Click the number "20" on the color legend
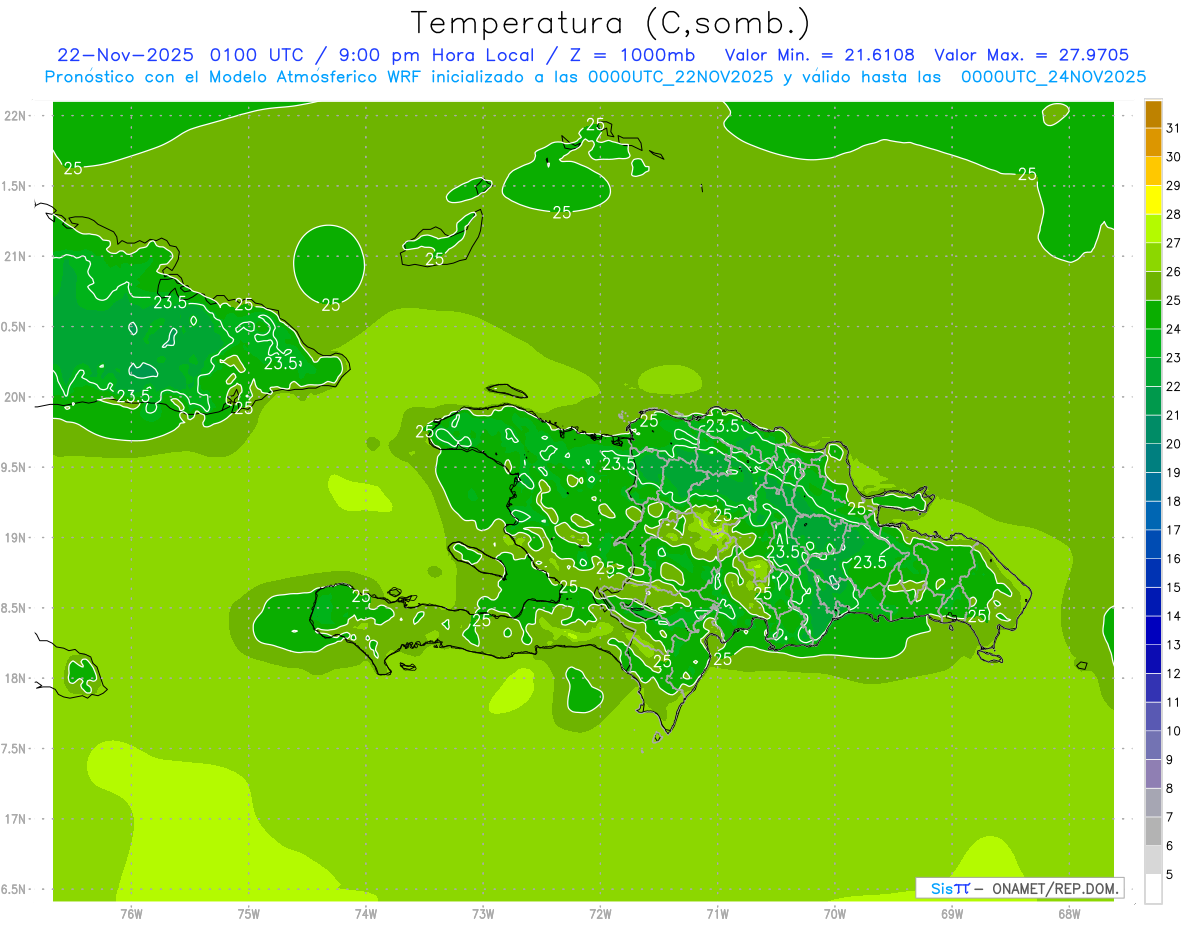Viewport: 1200px width, 927px height. point(1174,443)
